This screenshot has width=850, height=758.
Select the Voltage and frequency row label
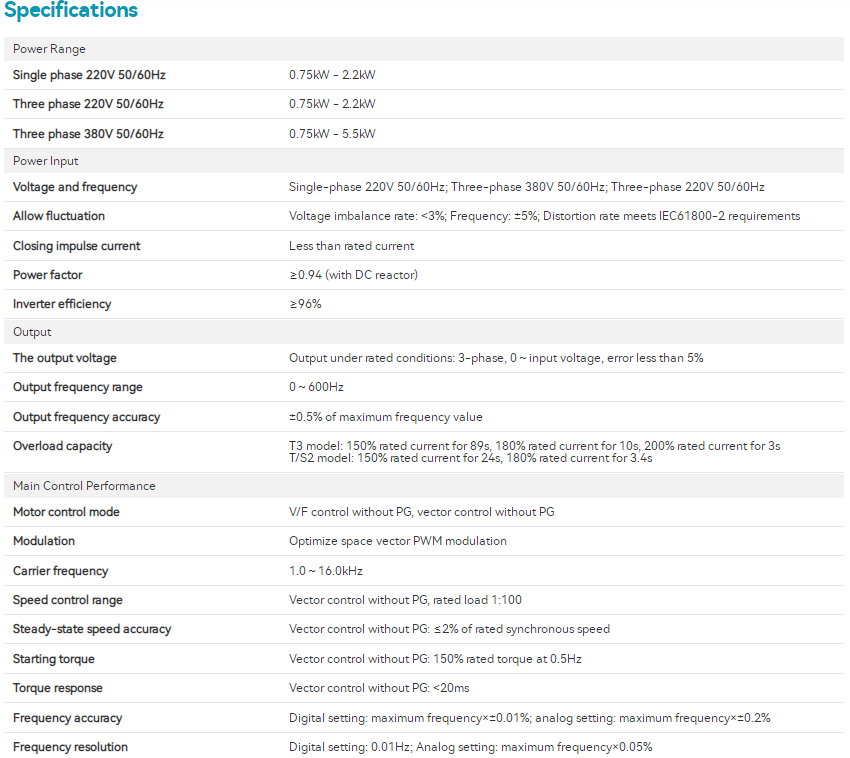[x=75, y=187]
